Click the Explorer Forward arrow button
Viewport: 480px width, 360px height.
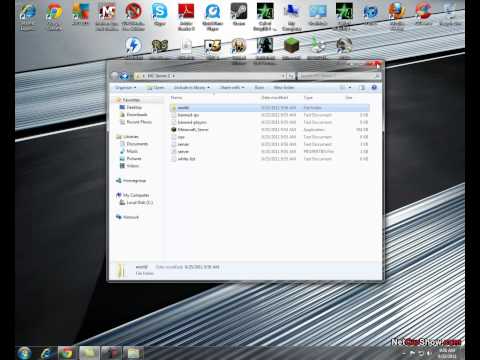click(x=124, y=76)
